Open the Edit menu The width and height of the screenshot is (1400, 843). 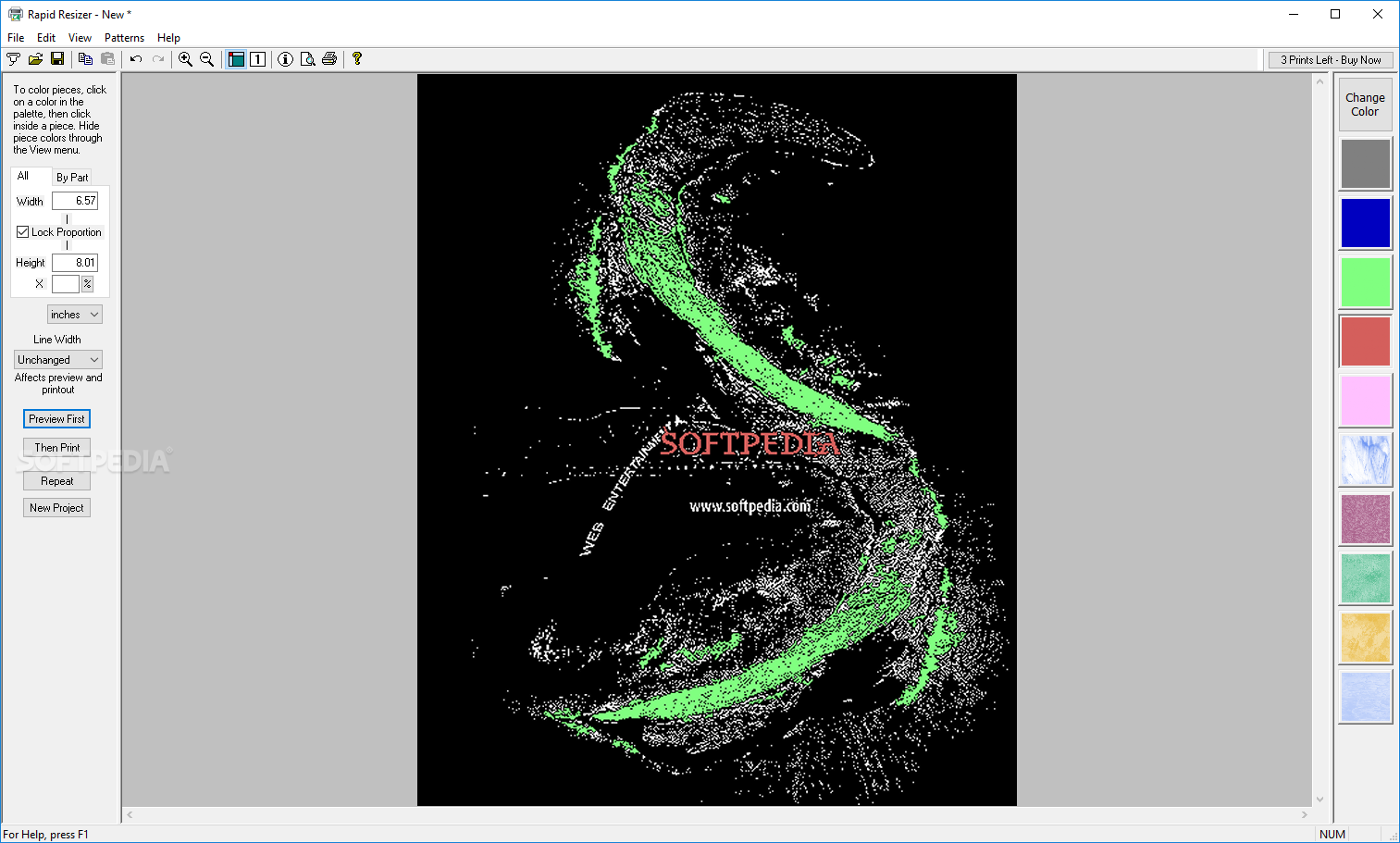[x=46, y=38]
